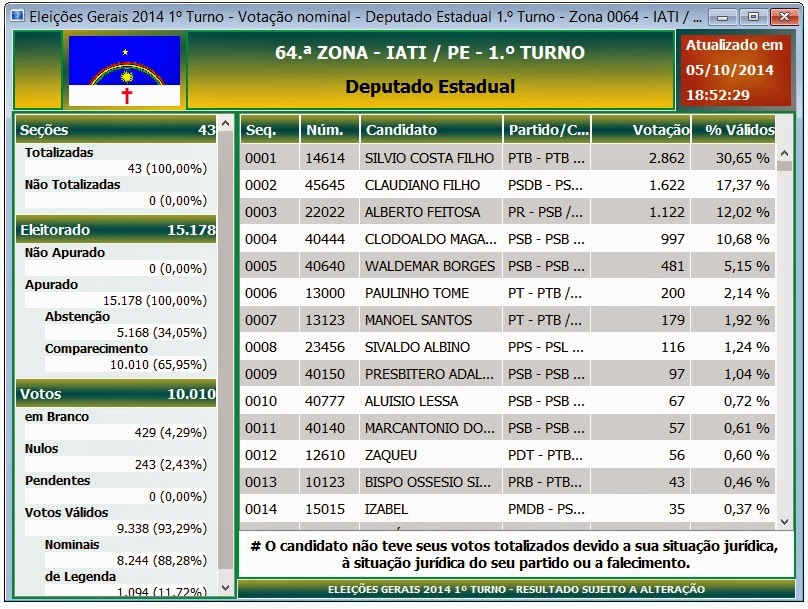Click party cell PDT - PTB...
The image size is (808, 609).
(545, 455)
